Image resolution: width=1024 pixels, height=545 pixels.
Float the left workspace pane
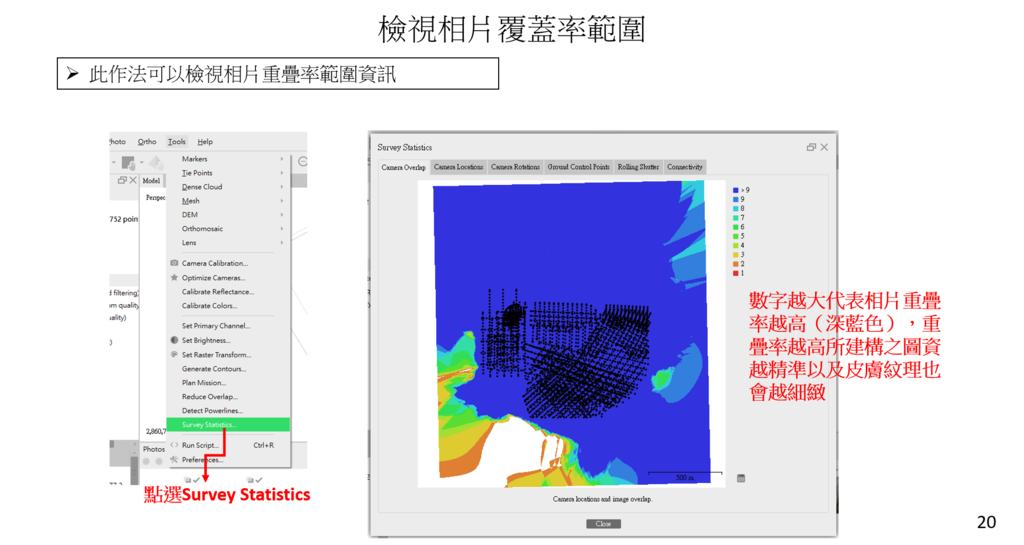point(121,180)
